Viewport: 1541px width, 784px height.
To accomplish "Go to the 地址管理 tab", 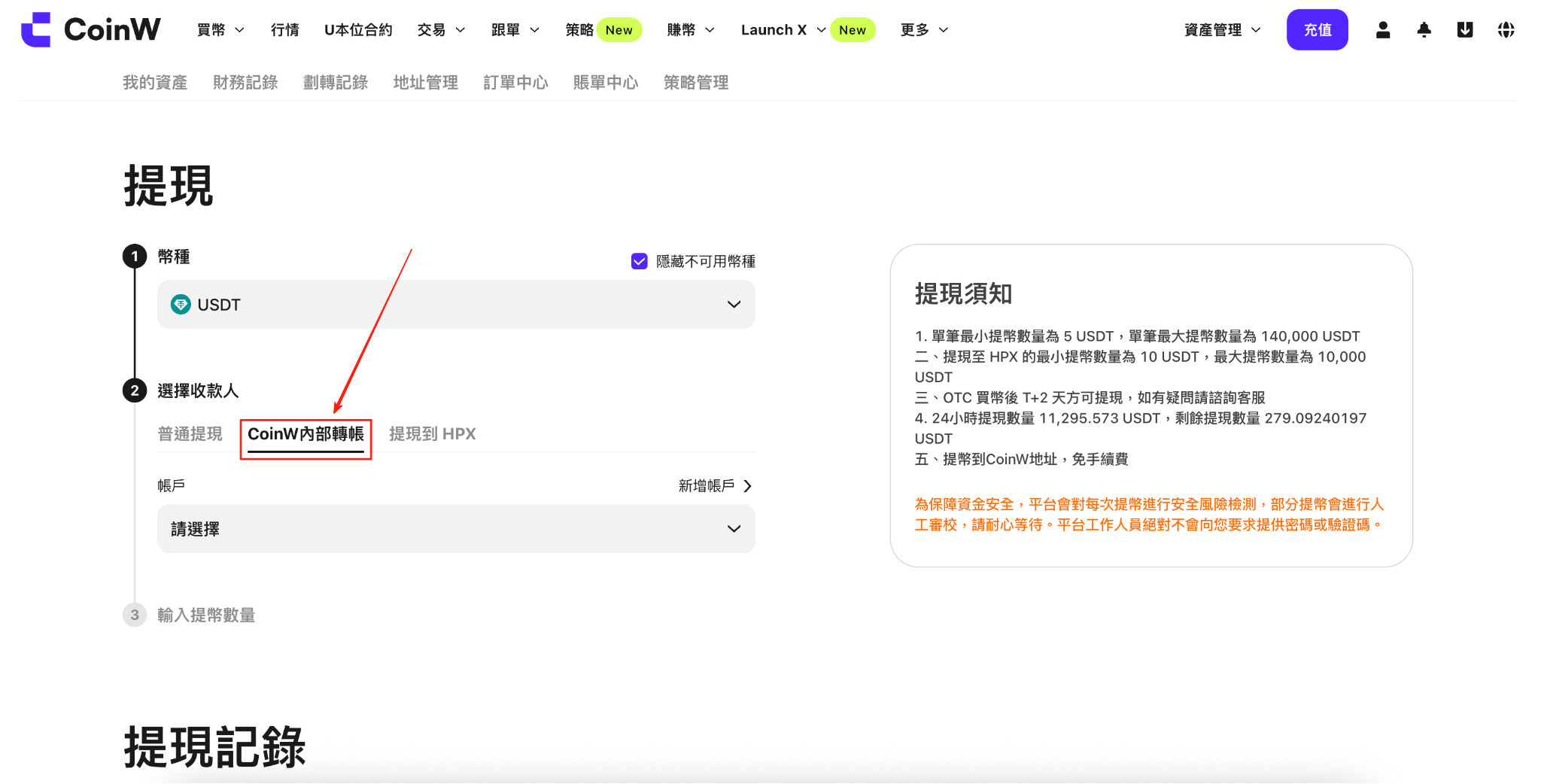I will coord(426,82).
